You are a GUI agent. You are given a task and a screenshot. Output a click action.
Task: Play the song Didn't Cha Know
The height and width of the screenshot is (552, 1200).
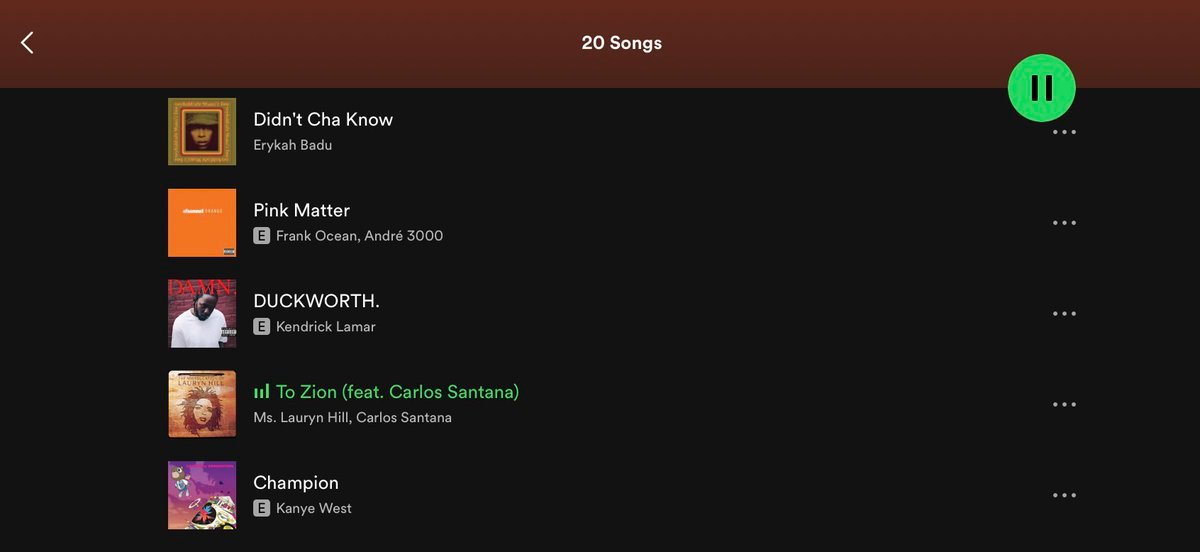click(323, 120)
